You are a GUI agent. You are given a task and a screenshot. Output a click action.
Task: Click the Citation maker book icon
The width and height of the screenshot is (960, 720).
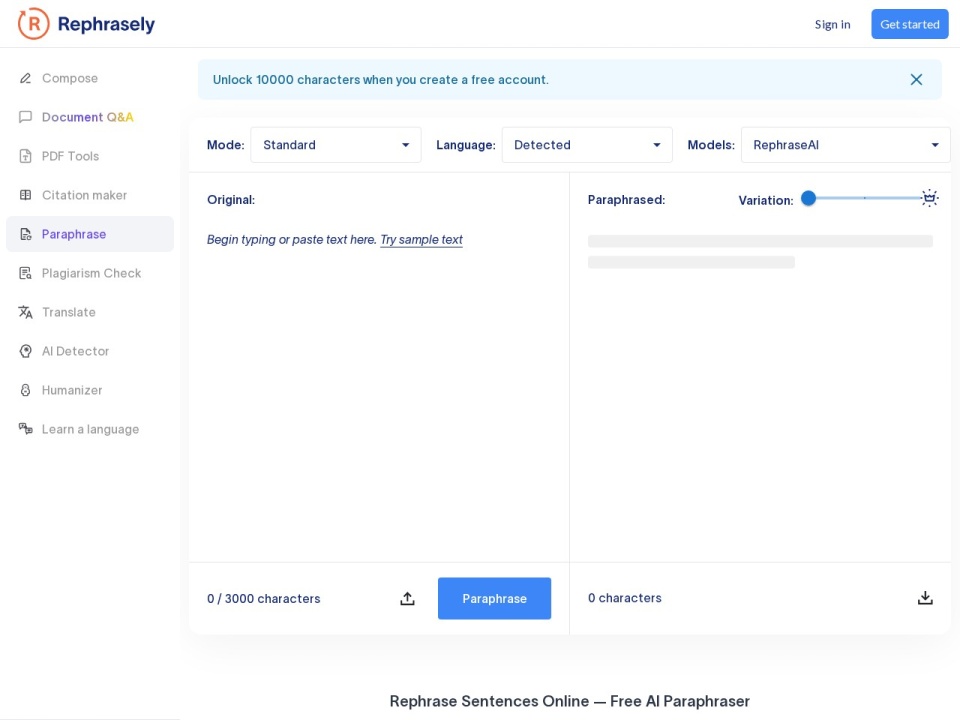25,195
